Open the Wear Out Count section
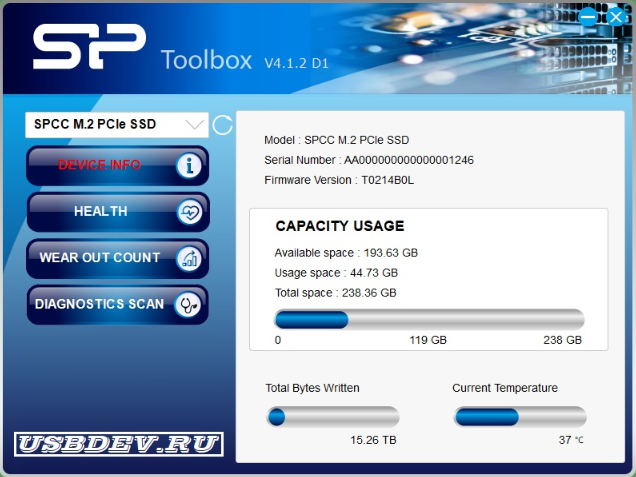 [118, 258]
